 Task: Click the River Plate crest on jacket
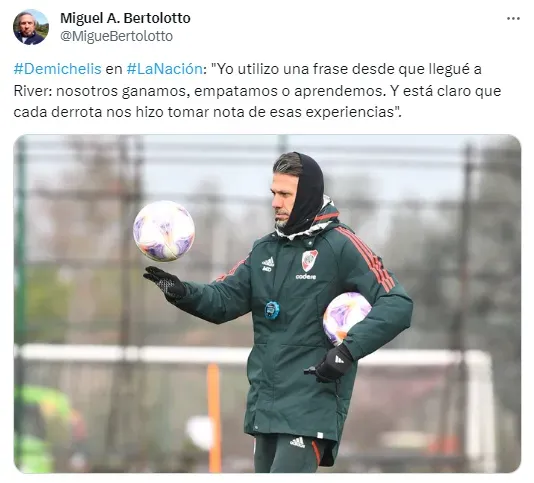310,260
